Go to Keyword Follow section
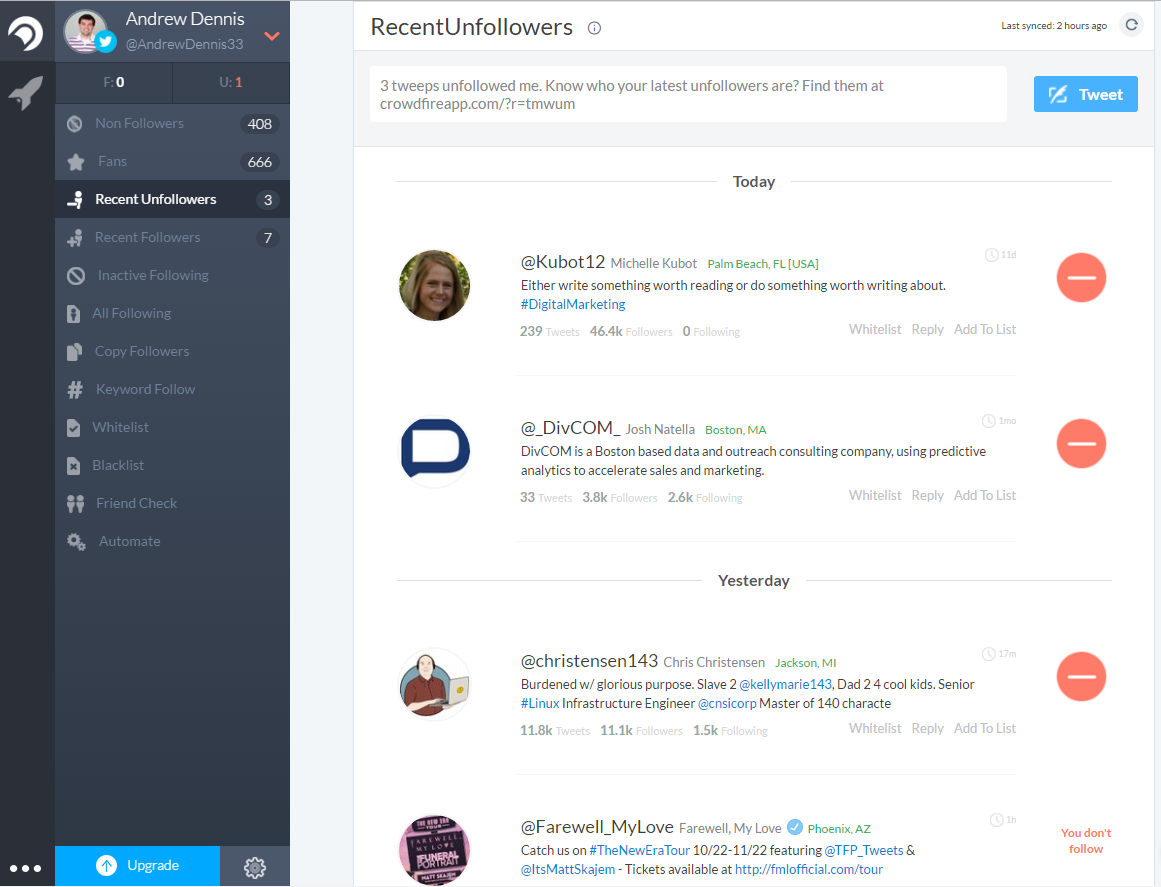Image resolution: width=1161 pixels, height=887 pixels. pyautogui.click(x=145, y=390)
